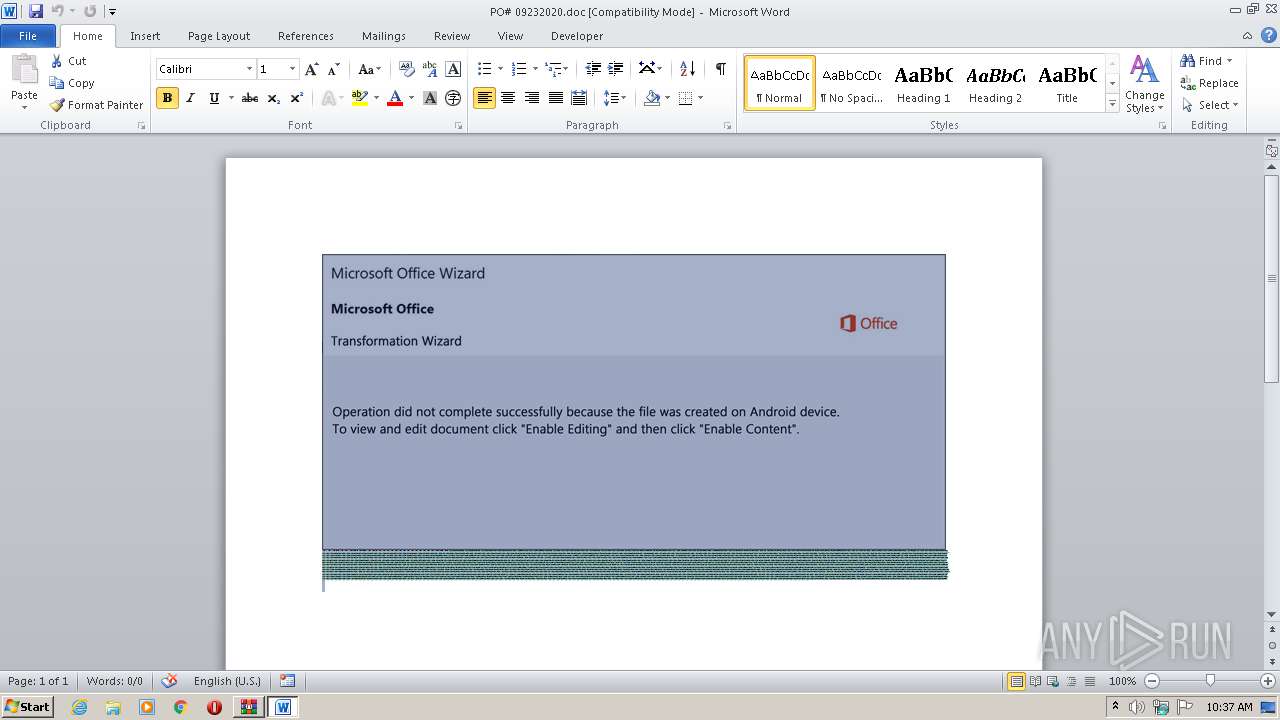
Task: Click Replace in Editing group
Action: click(x=1209, y=83)
